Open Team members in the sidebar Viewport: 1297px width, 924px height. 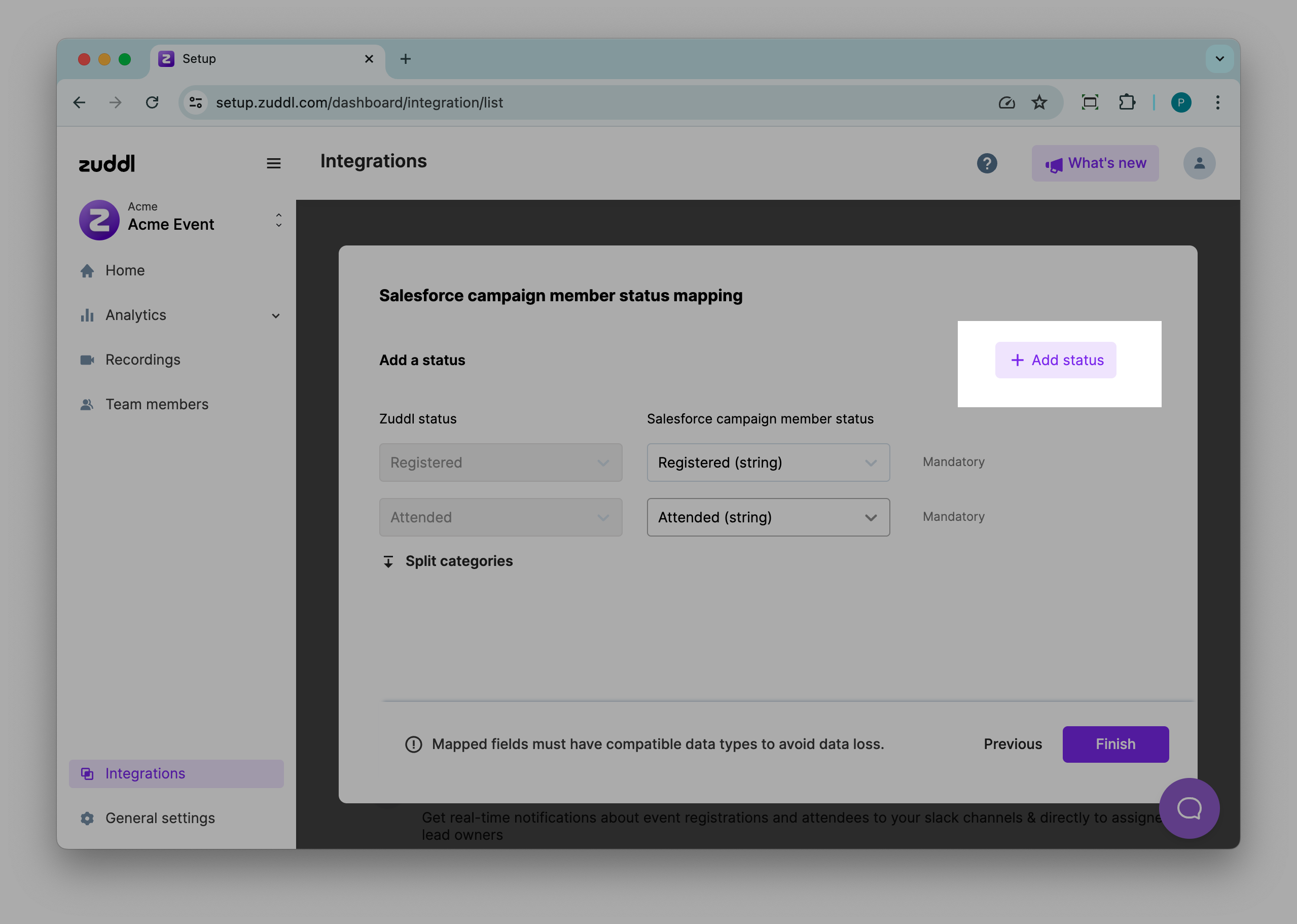(x=157, y=405)
